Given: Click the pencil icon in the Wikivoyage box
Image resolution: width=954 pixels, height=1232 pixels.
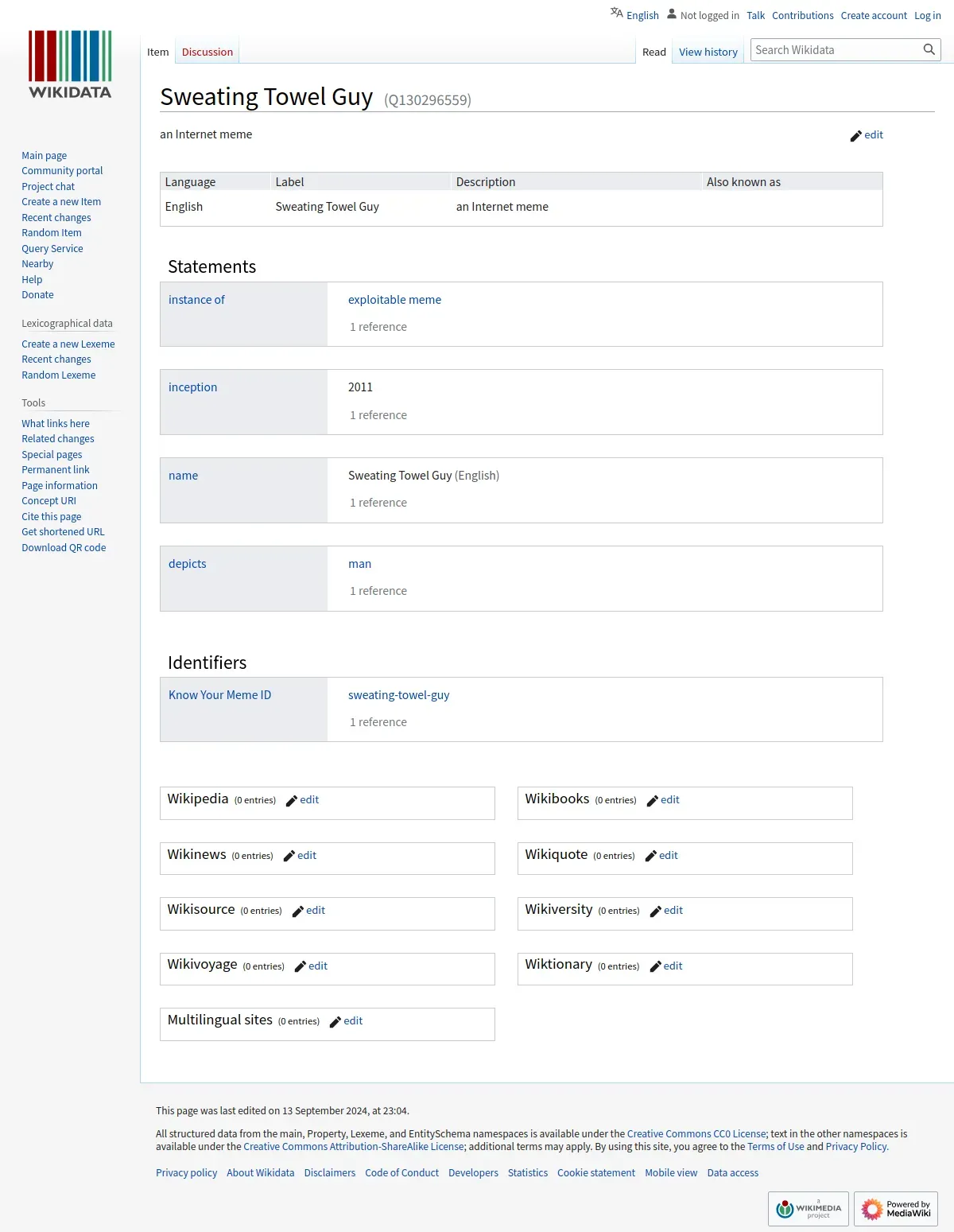Looking at the screenshot, I should (301, 967).
